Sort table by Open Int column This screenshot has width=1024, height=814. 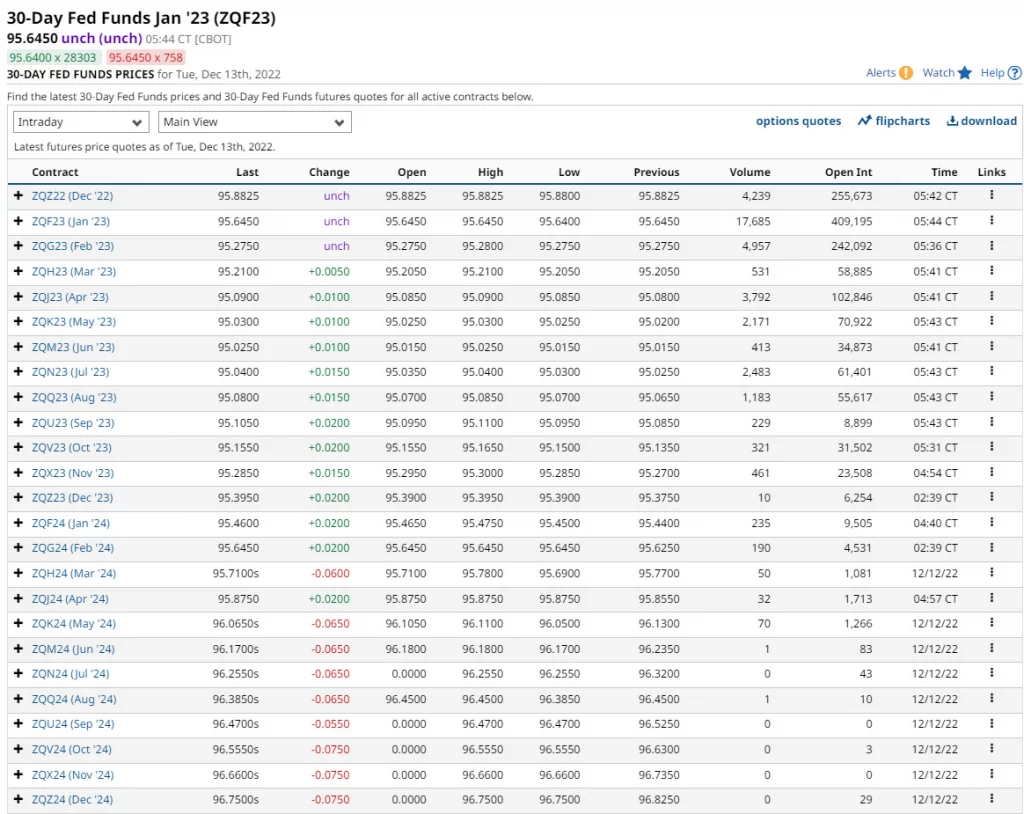(848, 172)
